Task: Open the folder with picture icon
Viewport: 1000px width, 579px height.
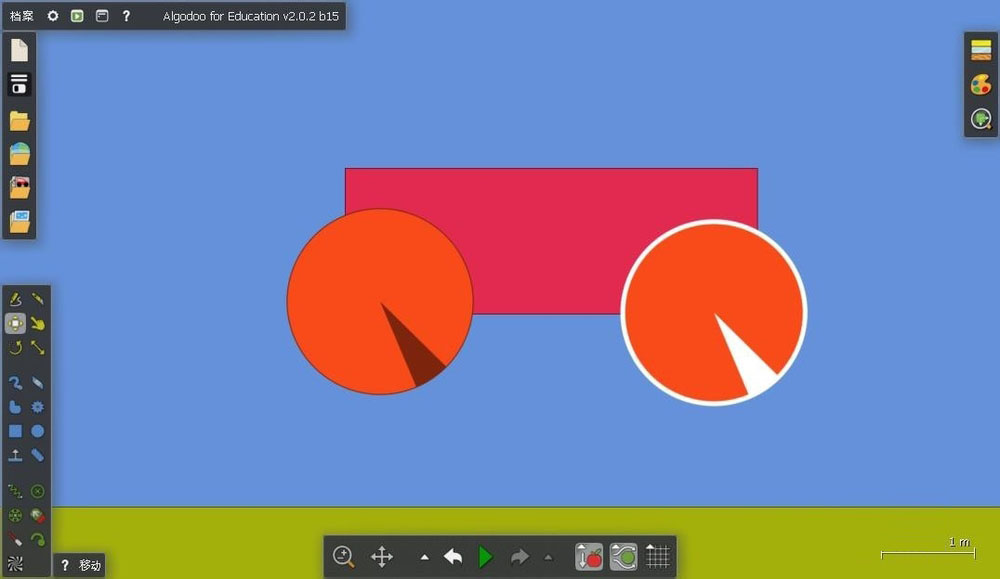Action: point(19,221)
